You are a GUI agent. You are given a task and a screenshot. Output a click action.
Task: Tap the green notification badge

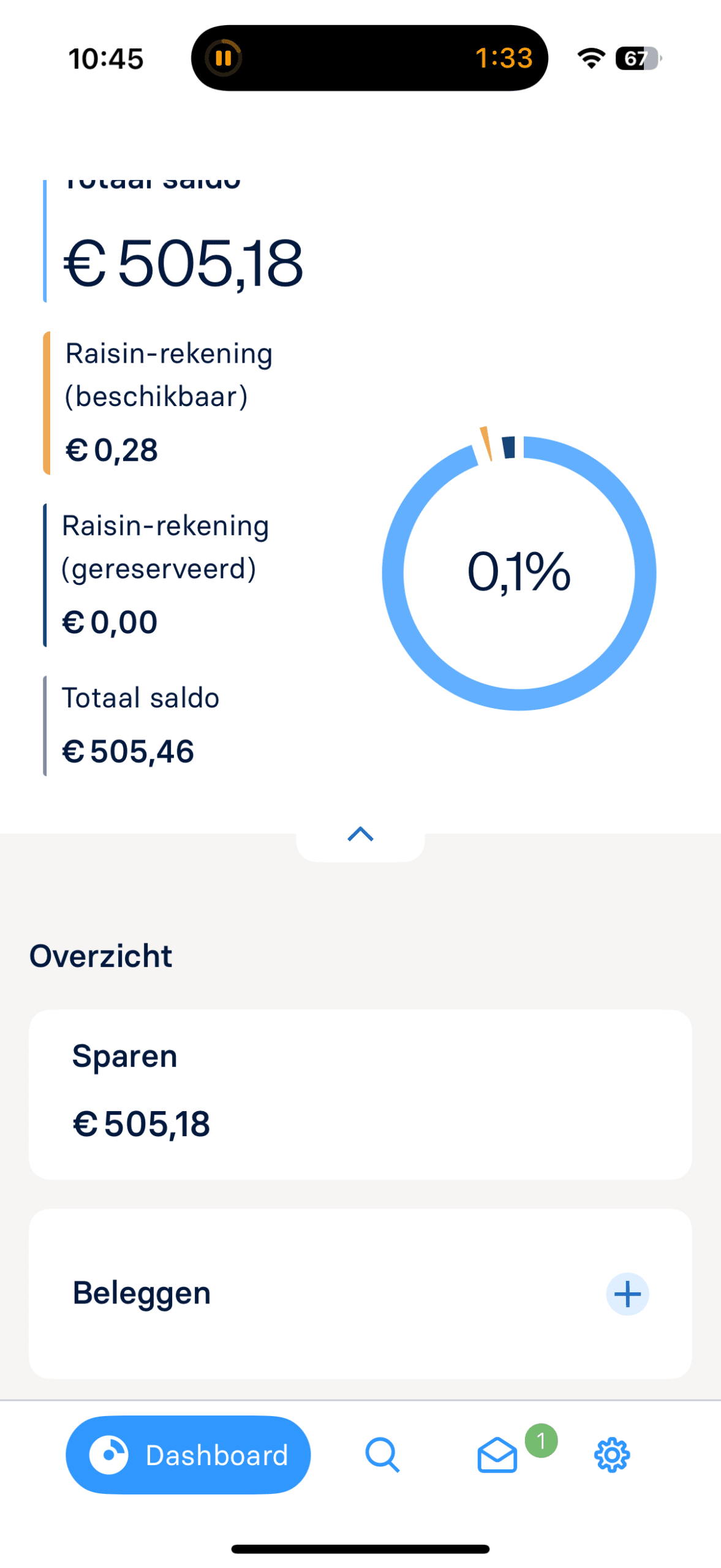pos(541,1440)
